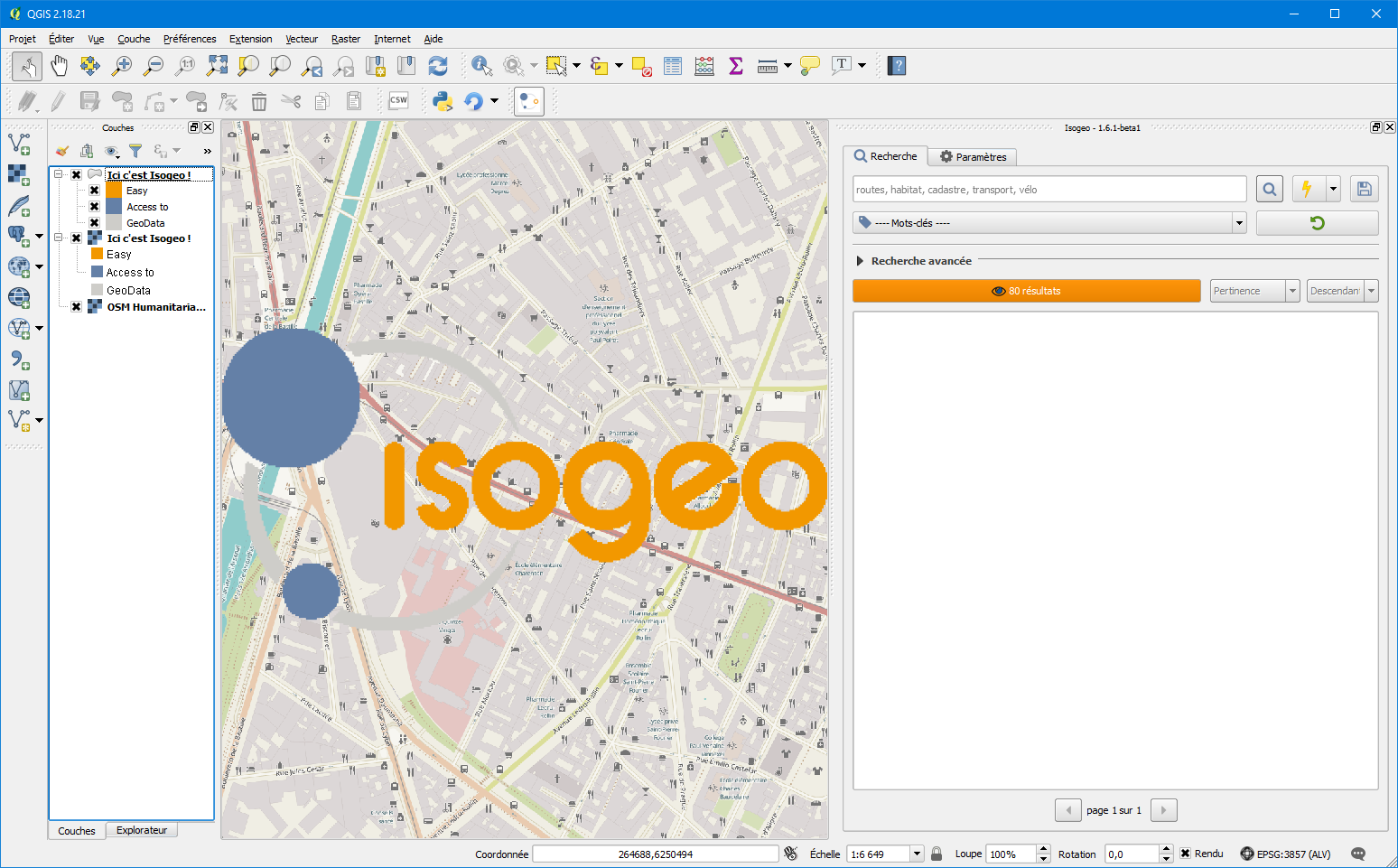The image size is (1398, 868).
Task: Click the EPSG:3857 projection button
Action: click(x=1285, y=854)
